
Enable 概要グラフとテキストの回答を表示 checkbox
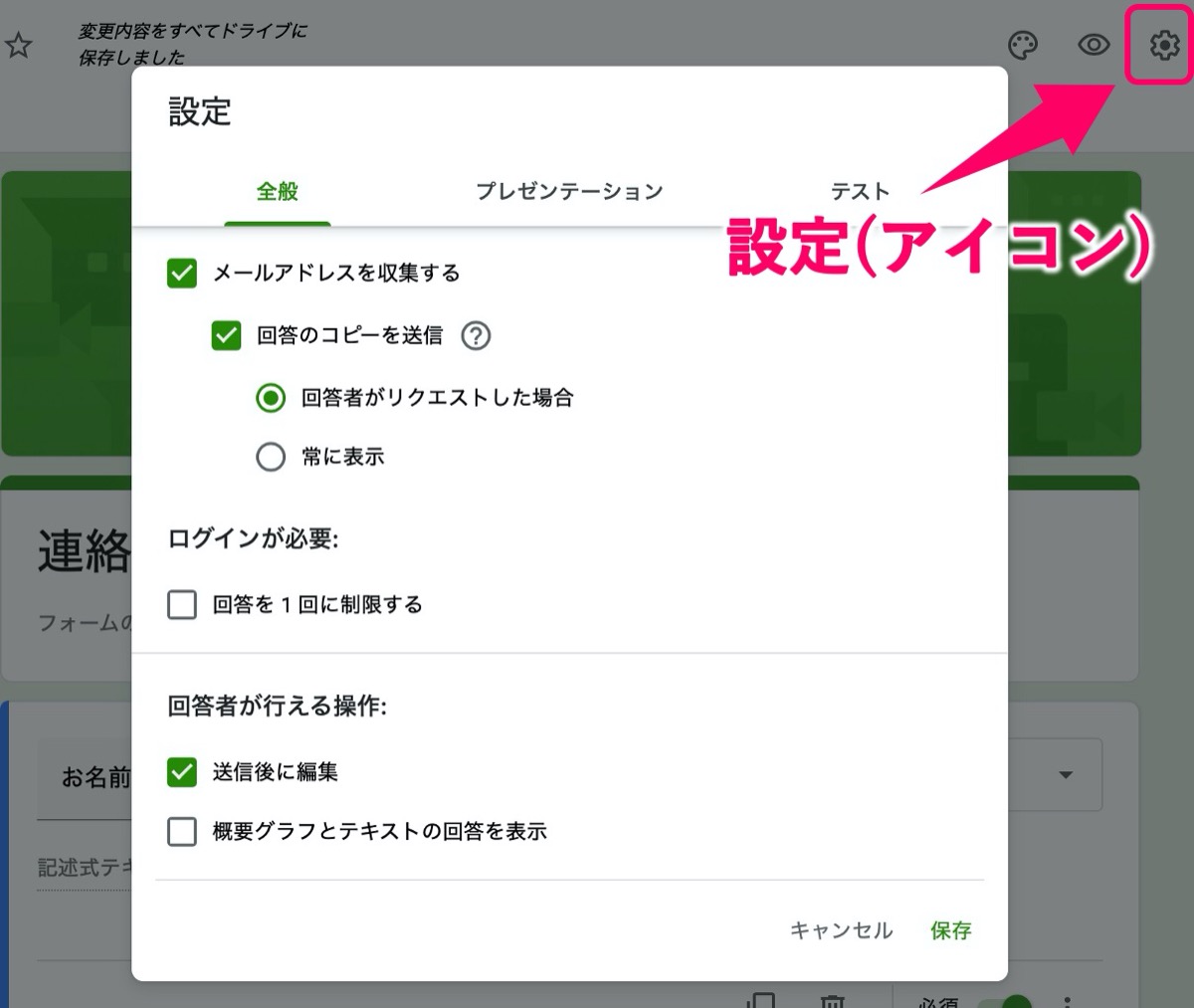pyautogui.click(x=182, y=831)
